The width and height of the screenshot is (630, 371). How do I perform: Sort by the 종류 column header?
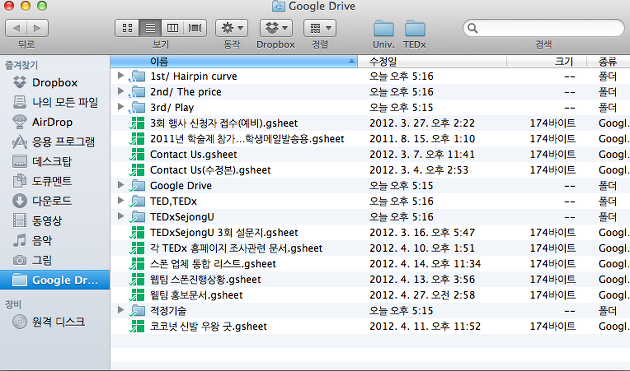(x=608, y=61)
